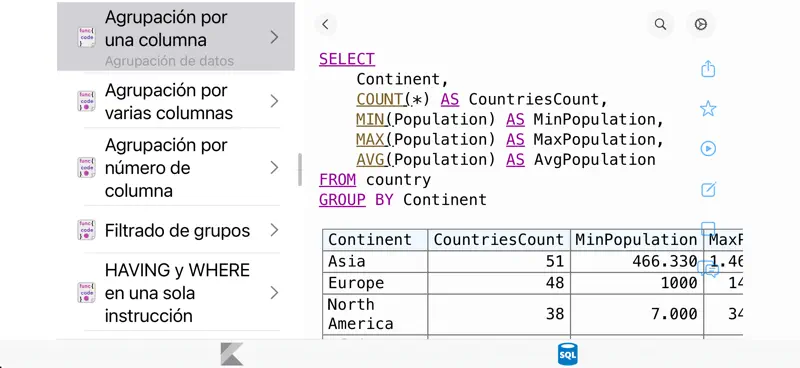
Task: Select the North America table cell
Action: (375, 314)
